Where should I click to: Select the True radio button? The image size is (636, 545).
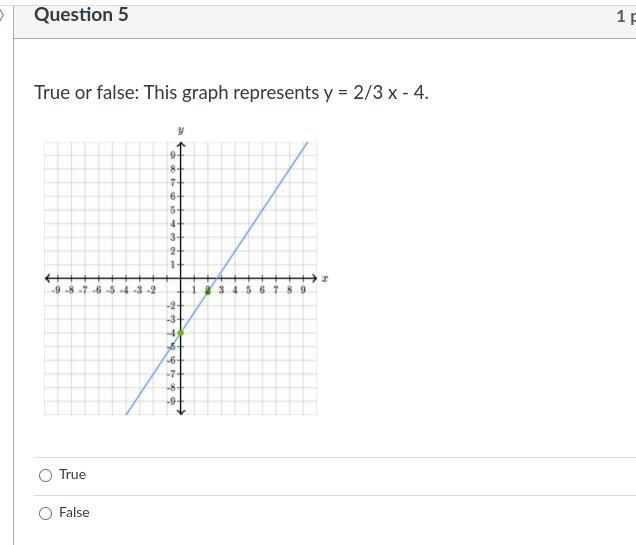(x=45, y=475)
